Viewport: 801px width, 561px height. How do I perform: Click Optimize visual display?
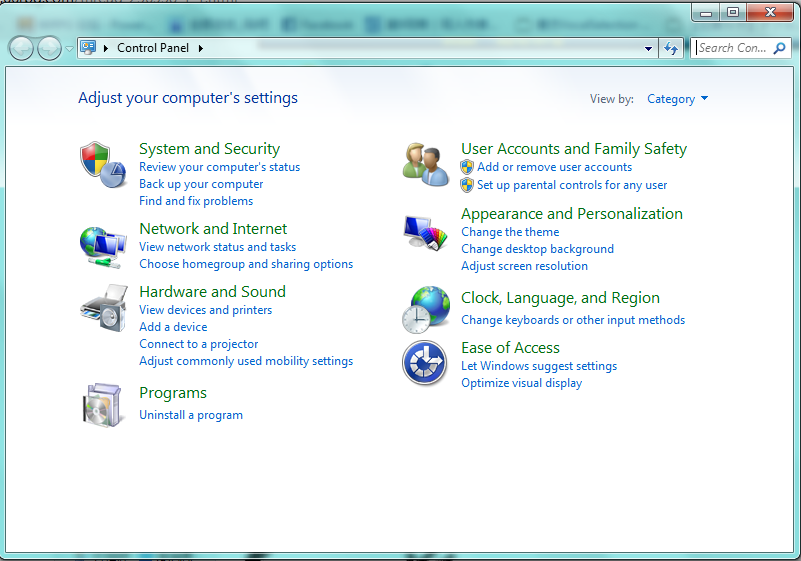[522, 383]
